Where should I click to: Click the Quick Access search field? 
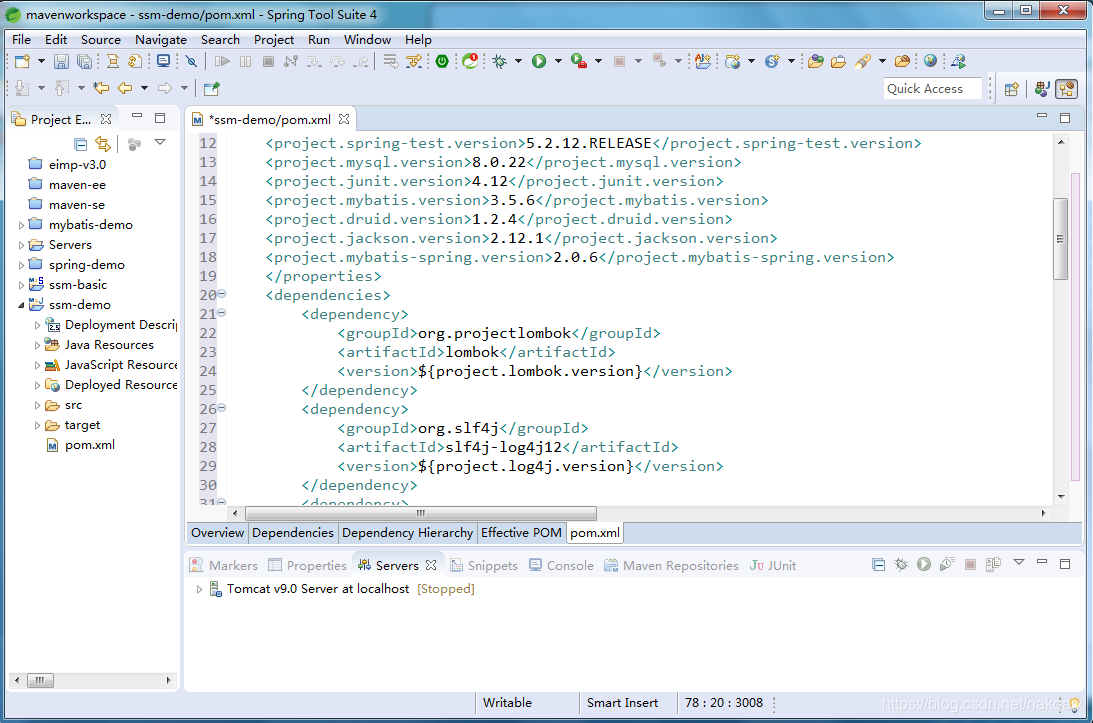pos(932,89)
